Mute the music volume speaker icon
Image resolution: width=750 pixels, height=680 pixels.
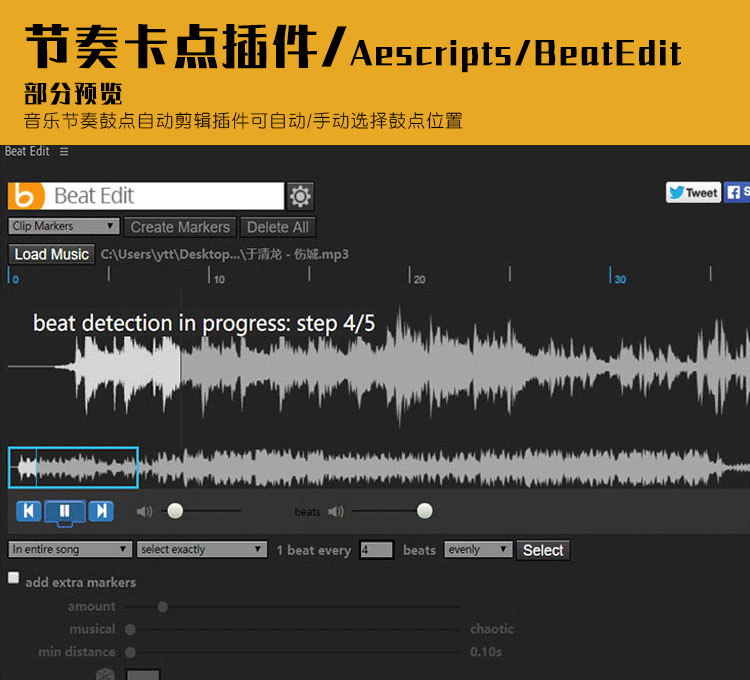click(x=144, y=512)
